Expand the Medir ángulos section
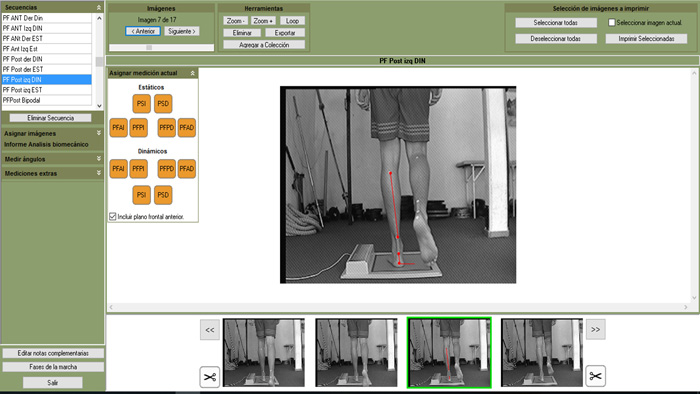Viewport: 700px width, 394px height. pos(99,158)
